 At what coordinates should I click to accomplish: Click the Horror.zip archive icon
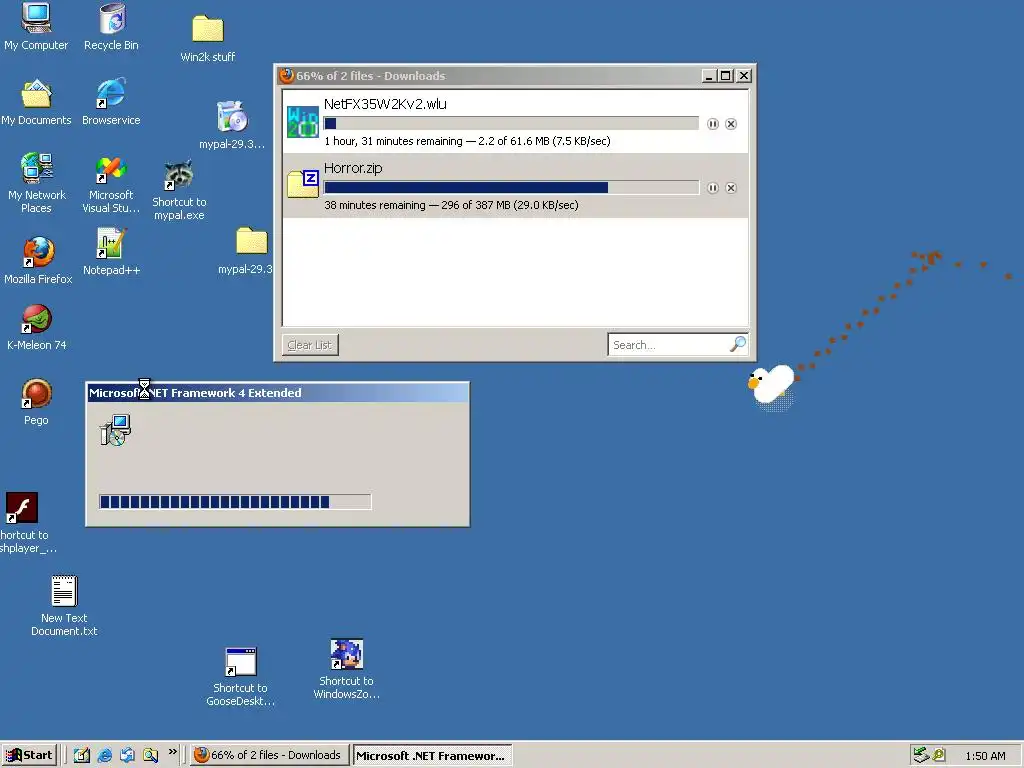(x=303, y=185)
